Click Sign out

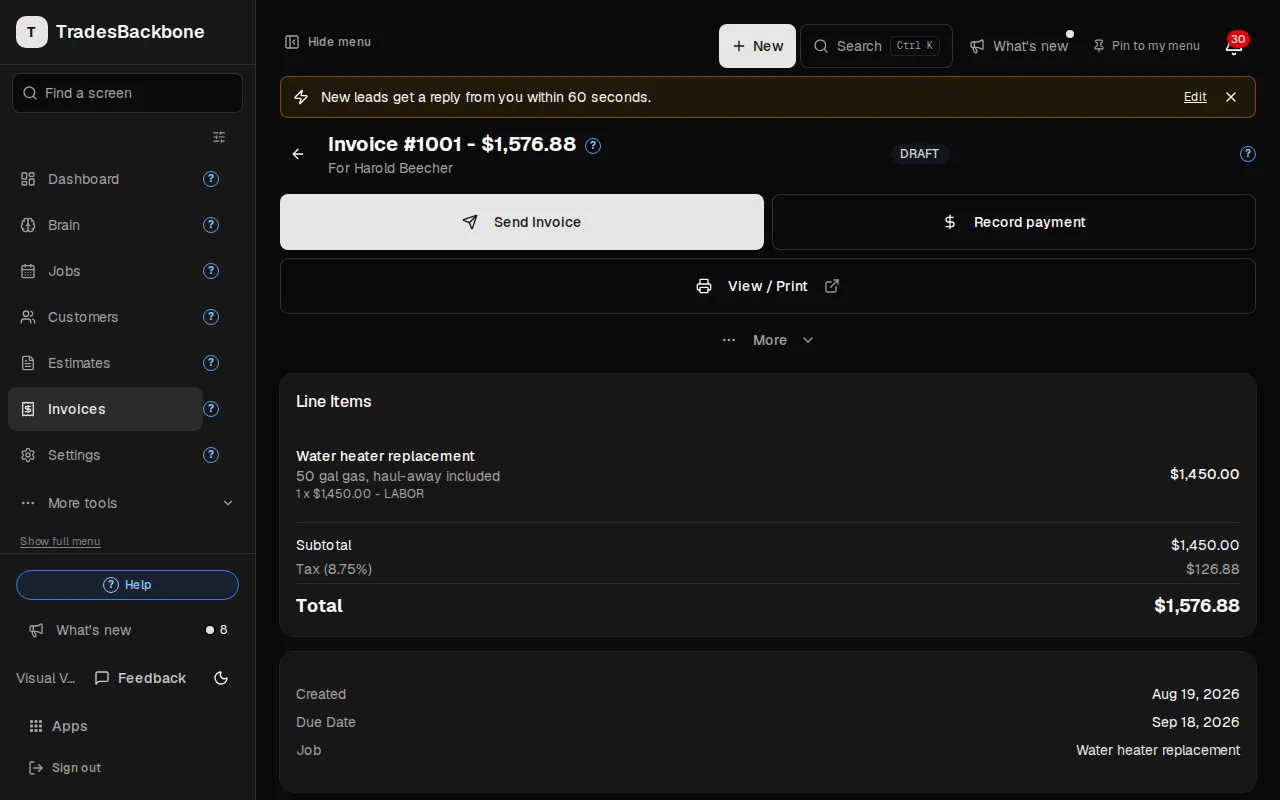tap(65, 768)
